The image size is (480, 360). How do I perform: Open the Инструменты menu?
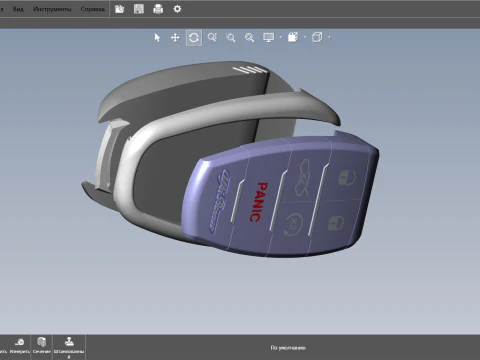pos(52,9)
